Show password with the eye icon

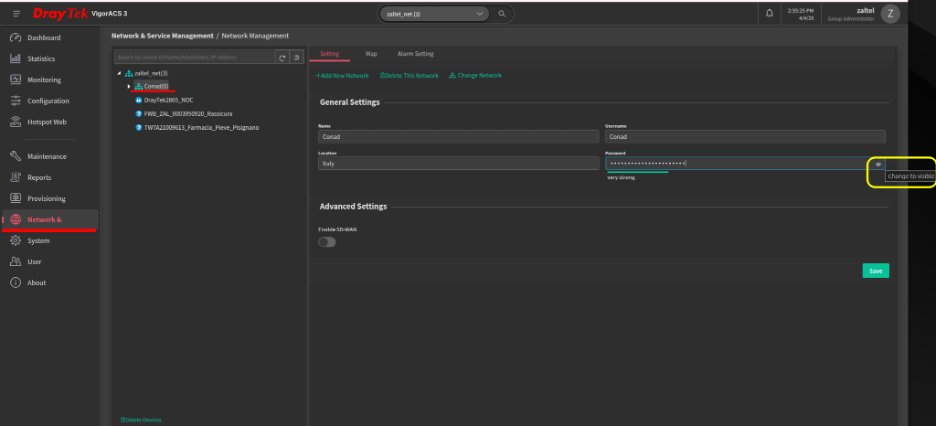(878, 163)
